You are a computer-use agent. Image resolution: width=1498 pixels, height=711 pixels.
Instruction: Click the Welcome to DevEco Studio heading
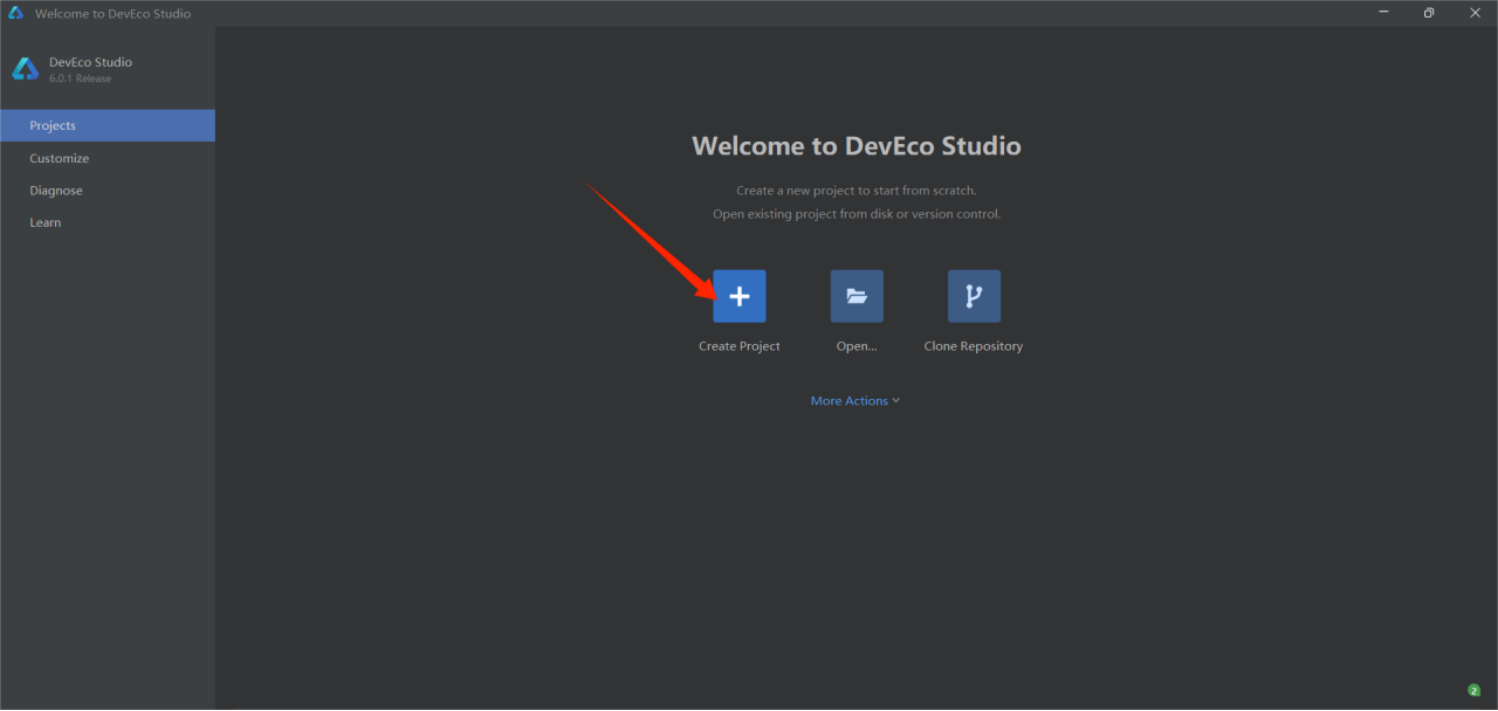tap(857, 146)
